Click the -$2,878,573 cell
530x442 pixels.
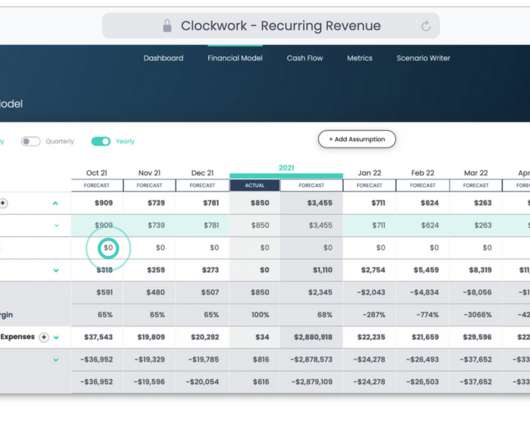pyautogui.click(x=311, y=360)
